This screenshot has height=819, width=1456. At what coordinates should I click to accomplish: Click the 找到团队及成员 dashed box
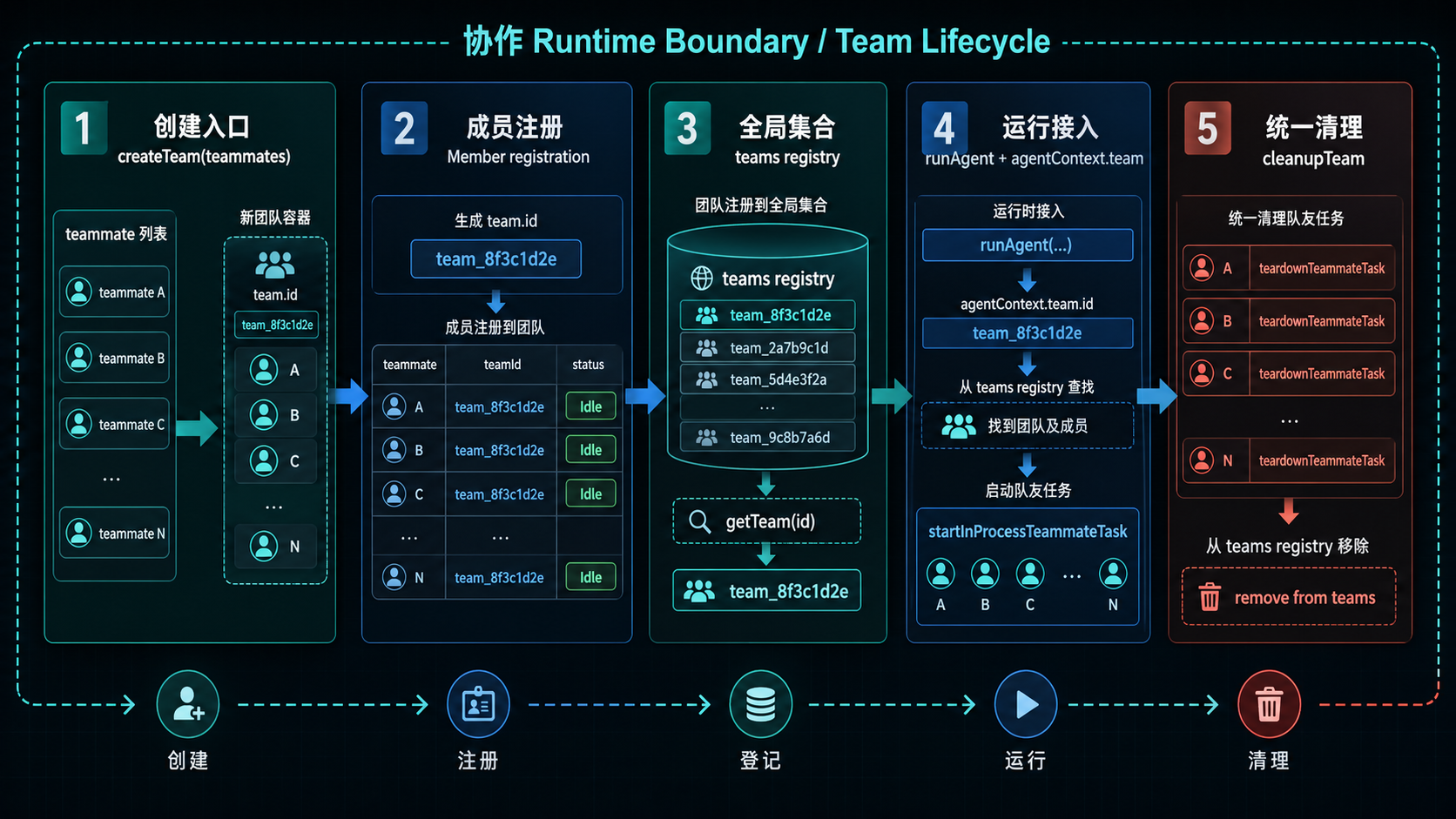click(x=1028, y=426)
